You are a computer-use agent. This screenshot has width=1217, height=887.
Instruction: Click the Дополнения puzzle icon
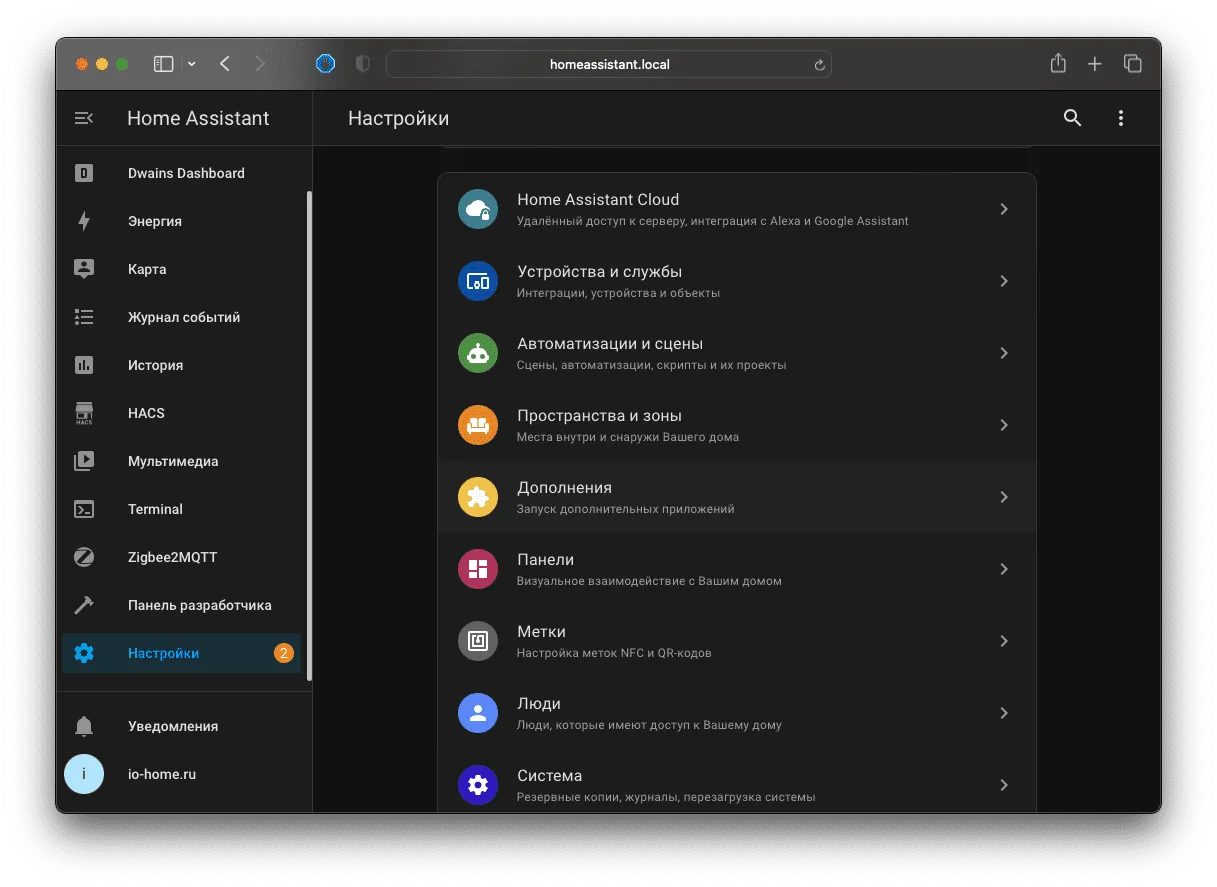pos(478,497)
